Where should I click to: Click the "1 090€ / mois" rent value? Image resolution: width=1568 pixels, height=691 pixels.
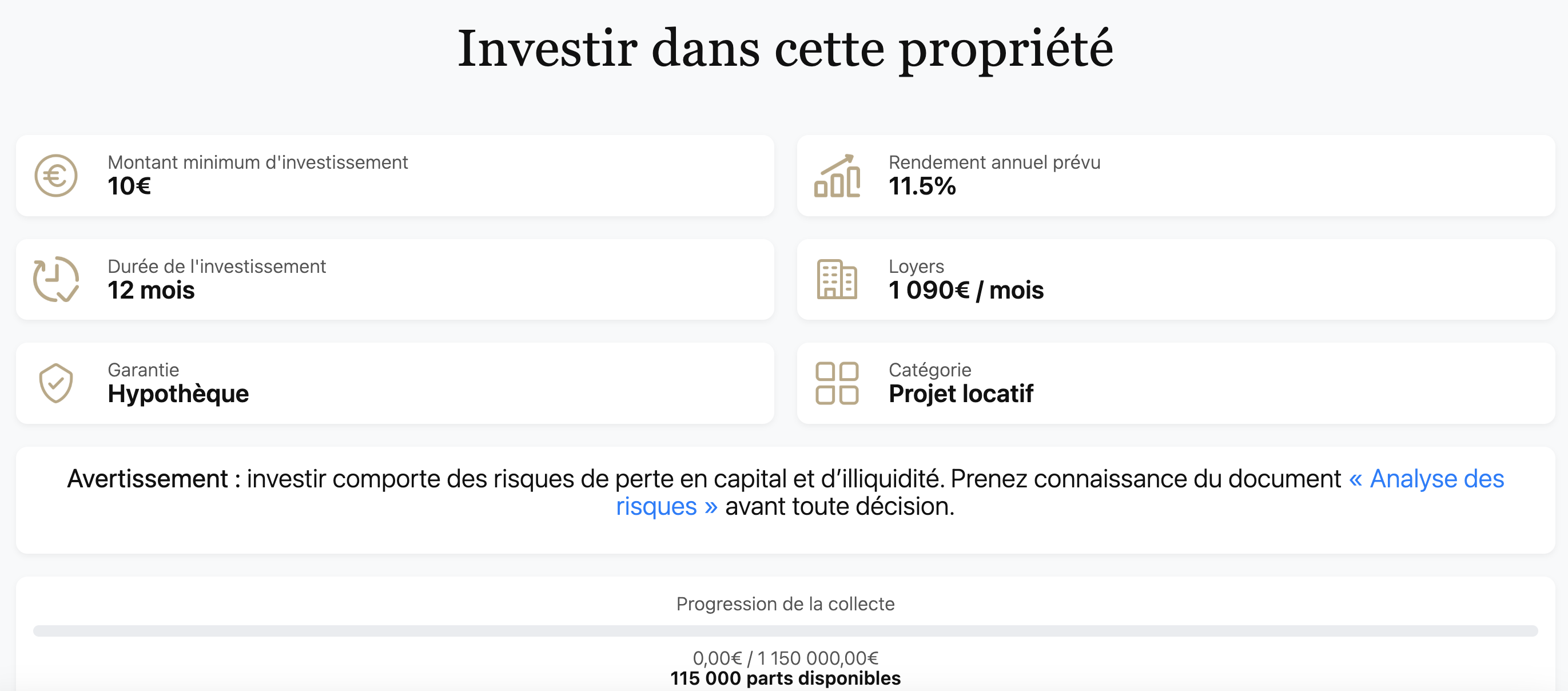point(966,291)
